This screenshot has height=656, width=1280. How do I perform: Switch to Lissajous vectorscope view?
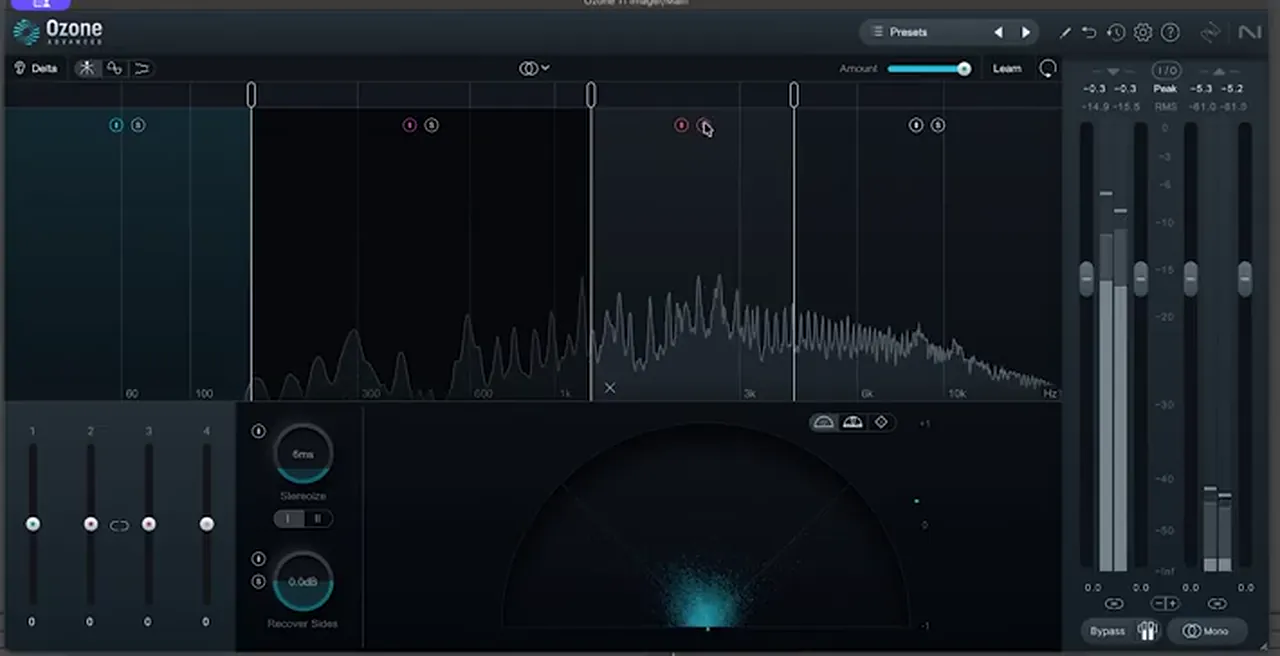[881, 423]
